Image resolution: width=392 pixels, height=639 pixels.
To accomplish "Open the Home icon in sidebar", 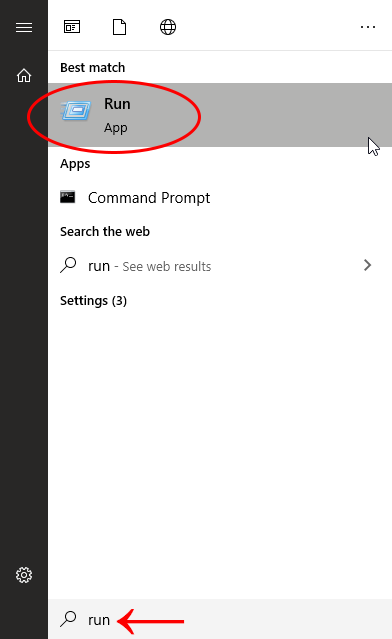I will point(24,75).
